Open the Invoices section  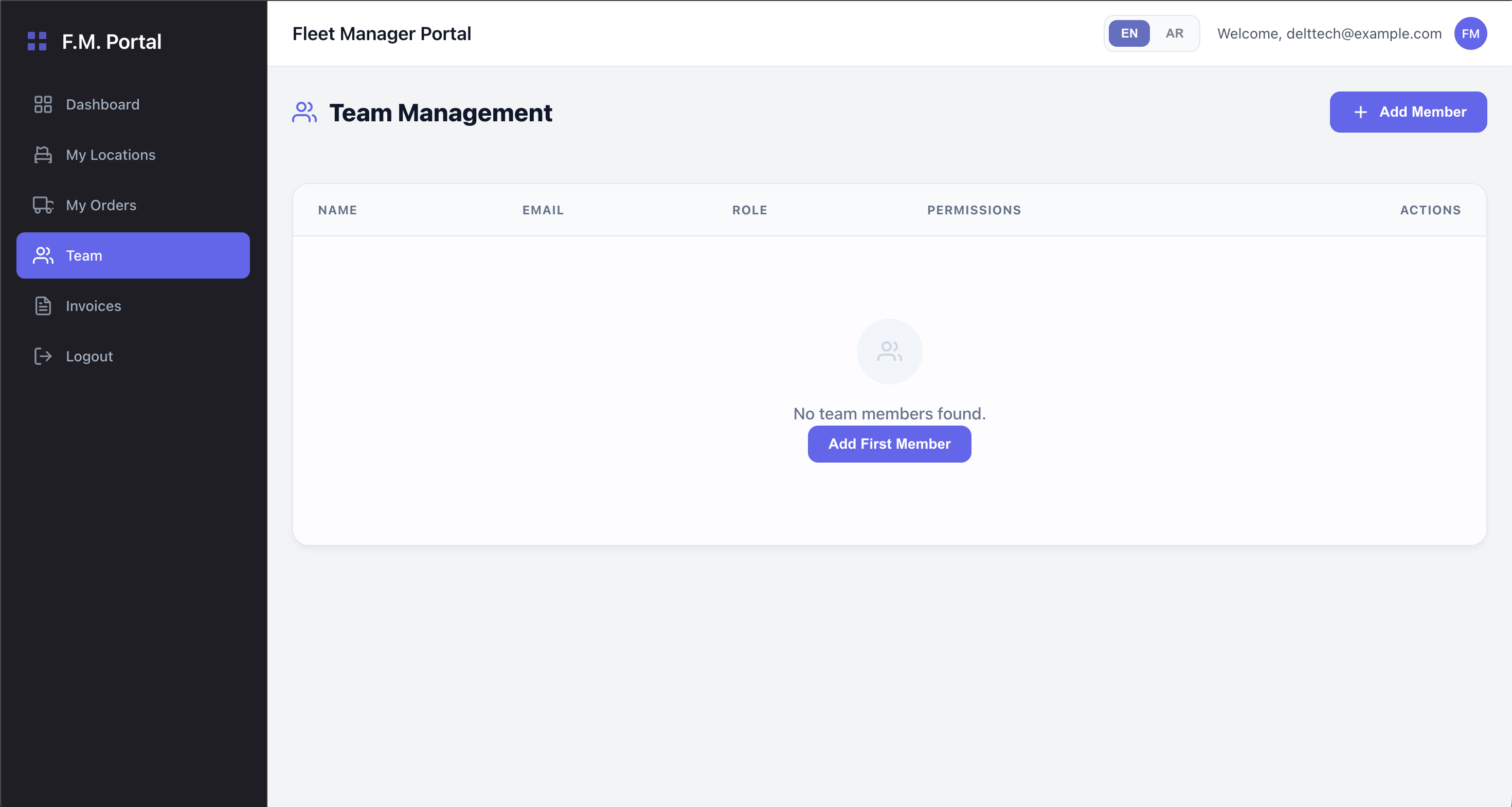click(133, 306)
